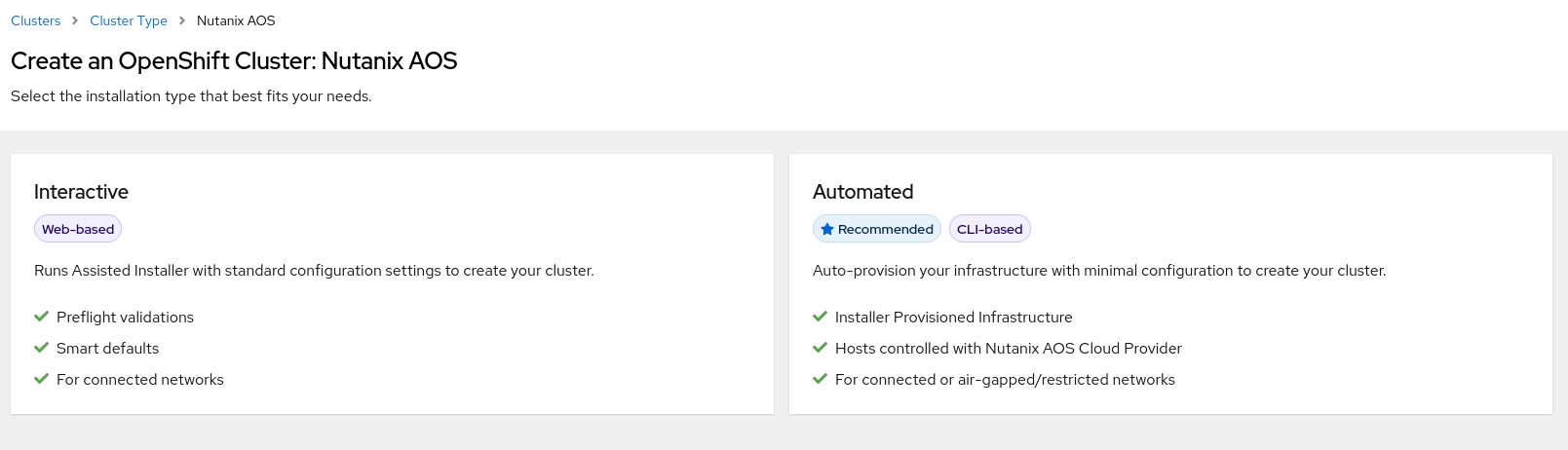Click the Web-based label badge
Screen dimensions: 1568x450
78,229
